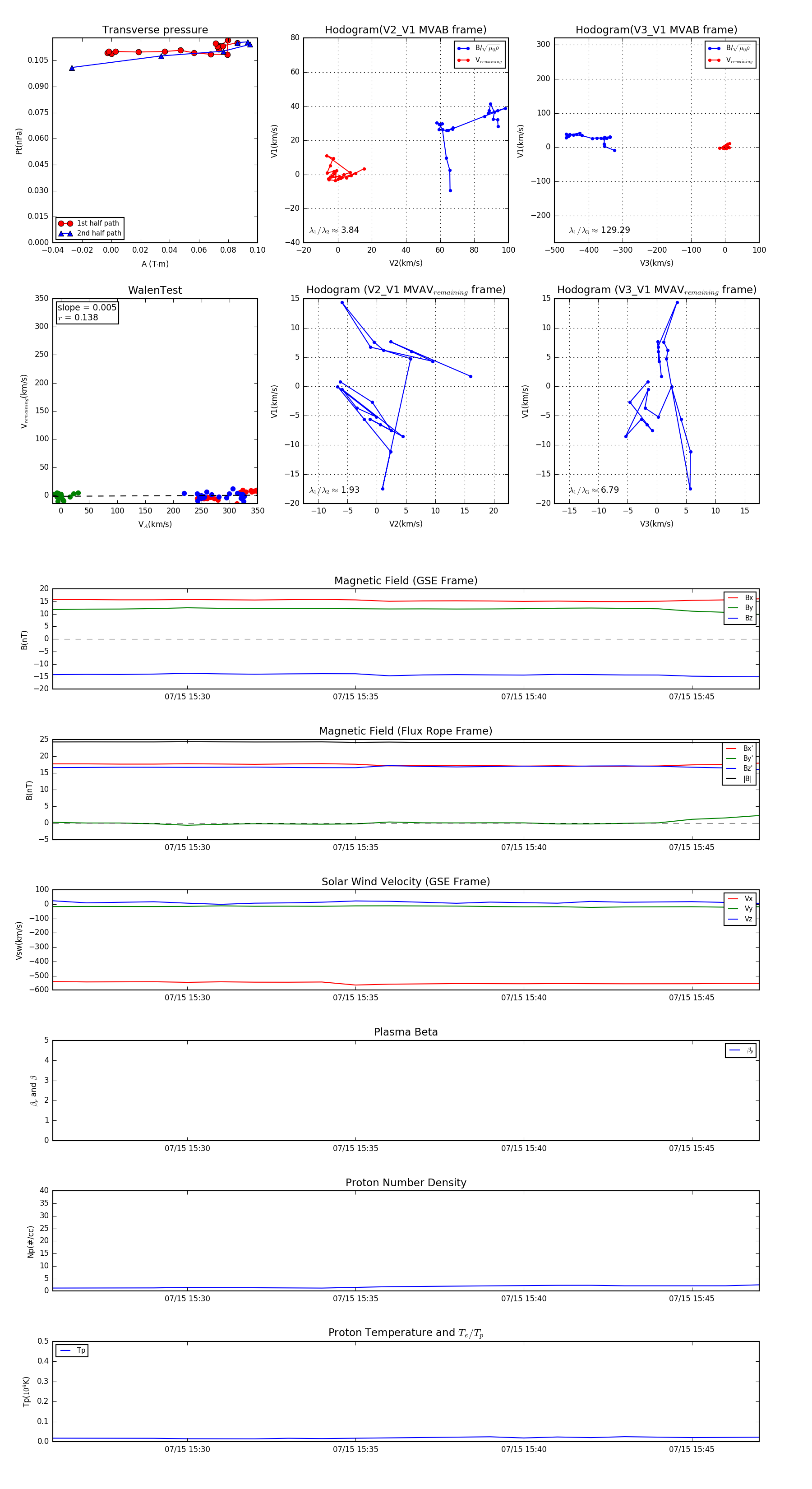Click '07/15 15:45' tick under Proton Temperature plot
This screenshot has width=812, height=1489.
(692, 1449)
